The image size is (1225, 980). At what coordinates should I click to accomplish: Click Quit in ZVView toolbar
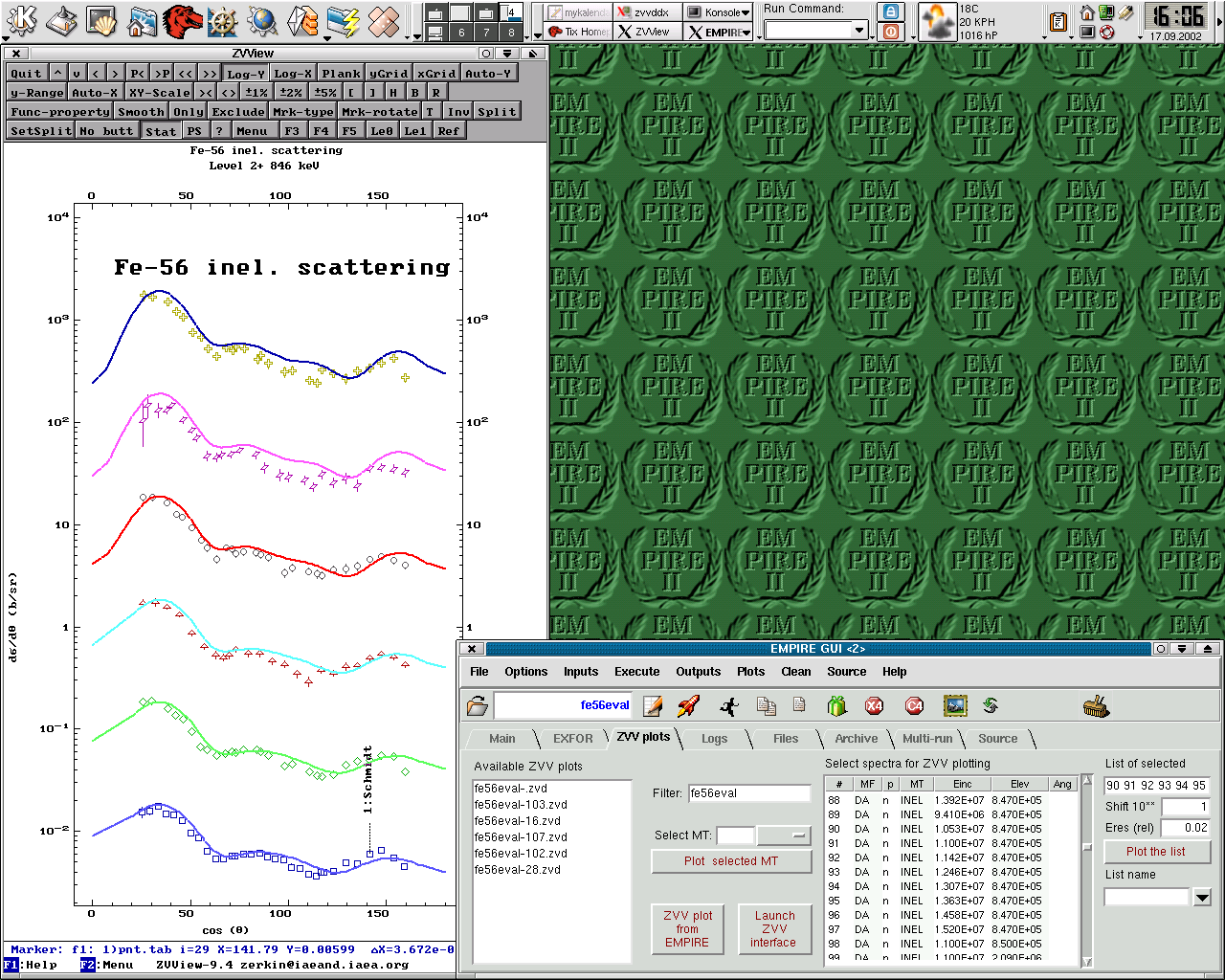(x=26, y=74)
